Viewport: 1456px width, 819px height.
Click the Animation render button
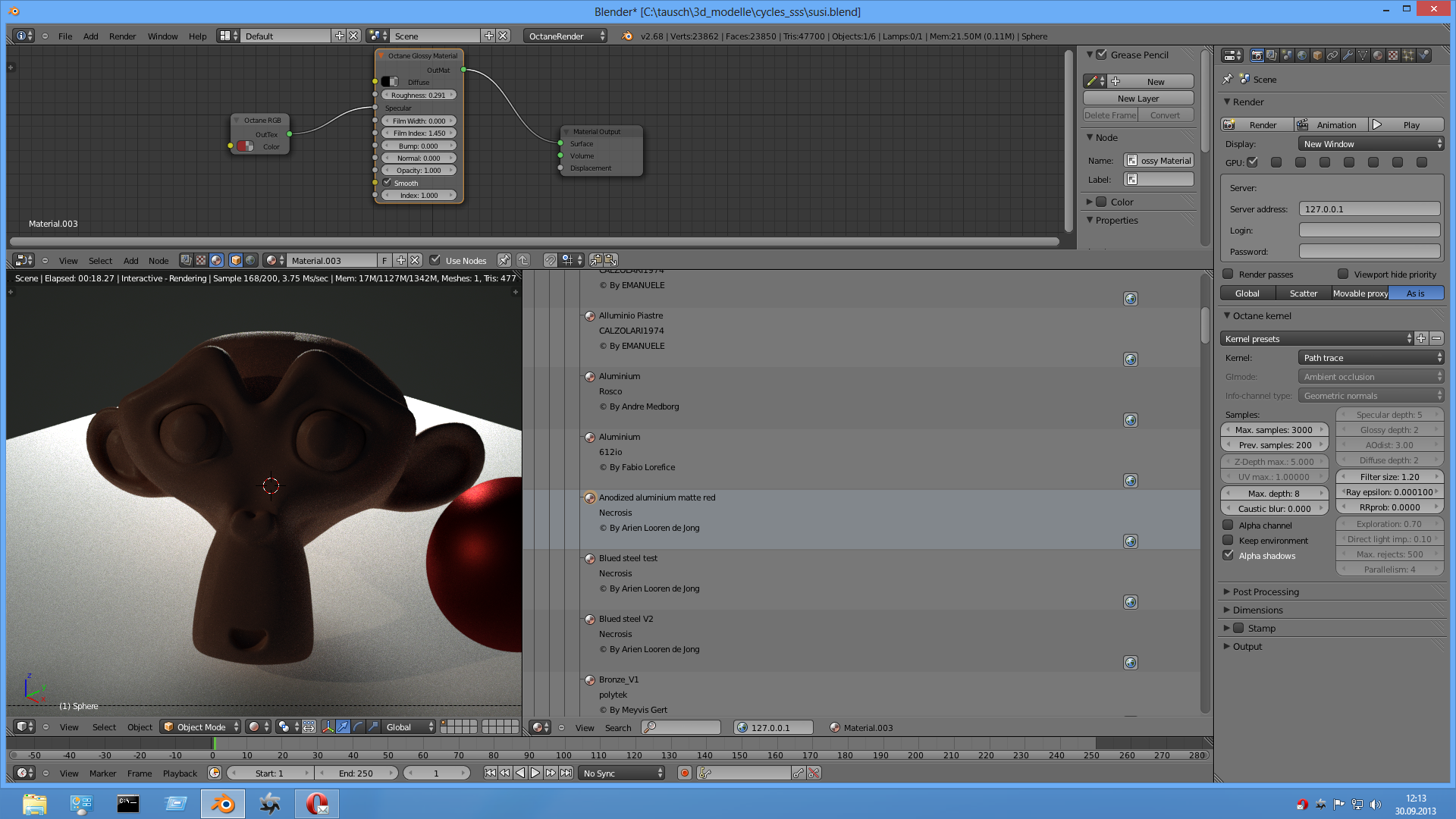tap(1330, 124)
